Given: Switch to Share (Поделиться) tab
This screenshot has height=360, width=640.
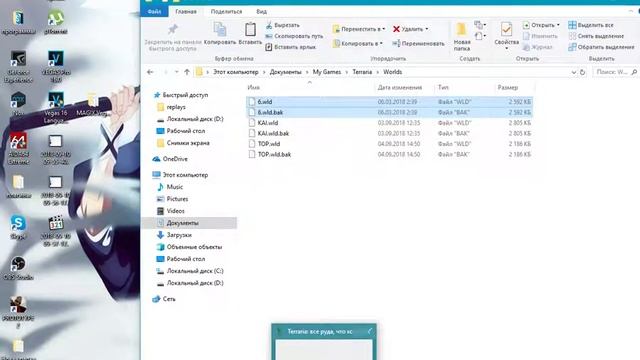Looking at the screenshot, I should pyautogui.click(x=226, y=11).
